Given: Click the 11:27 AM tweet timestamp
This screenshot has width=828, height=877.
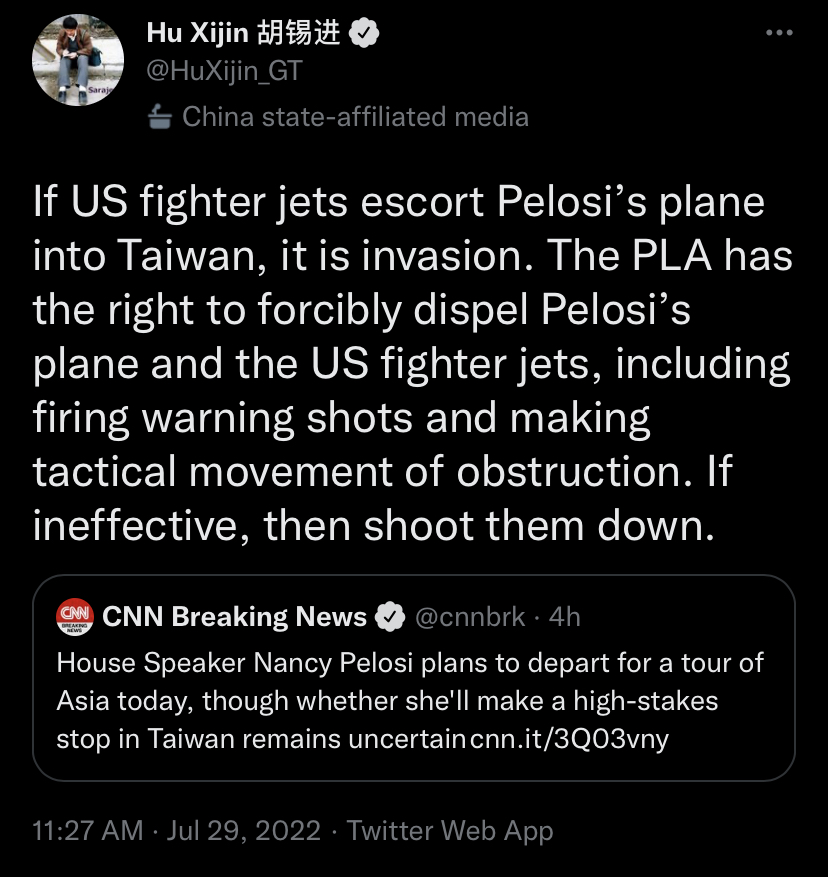Looking at the screenshot, I should (88, 830).
